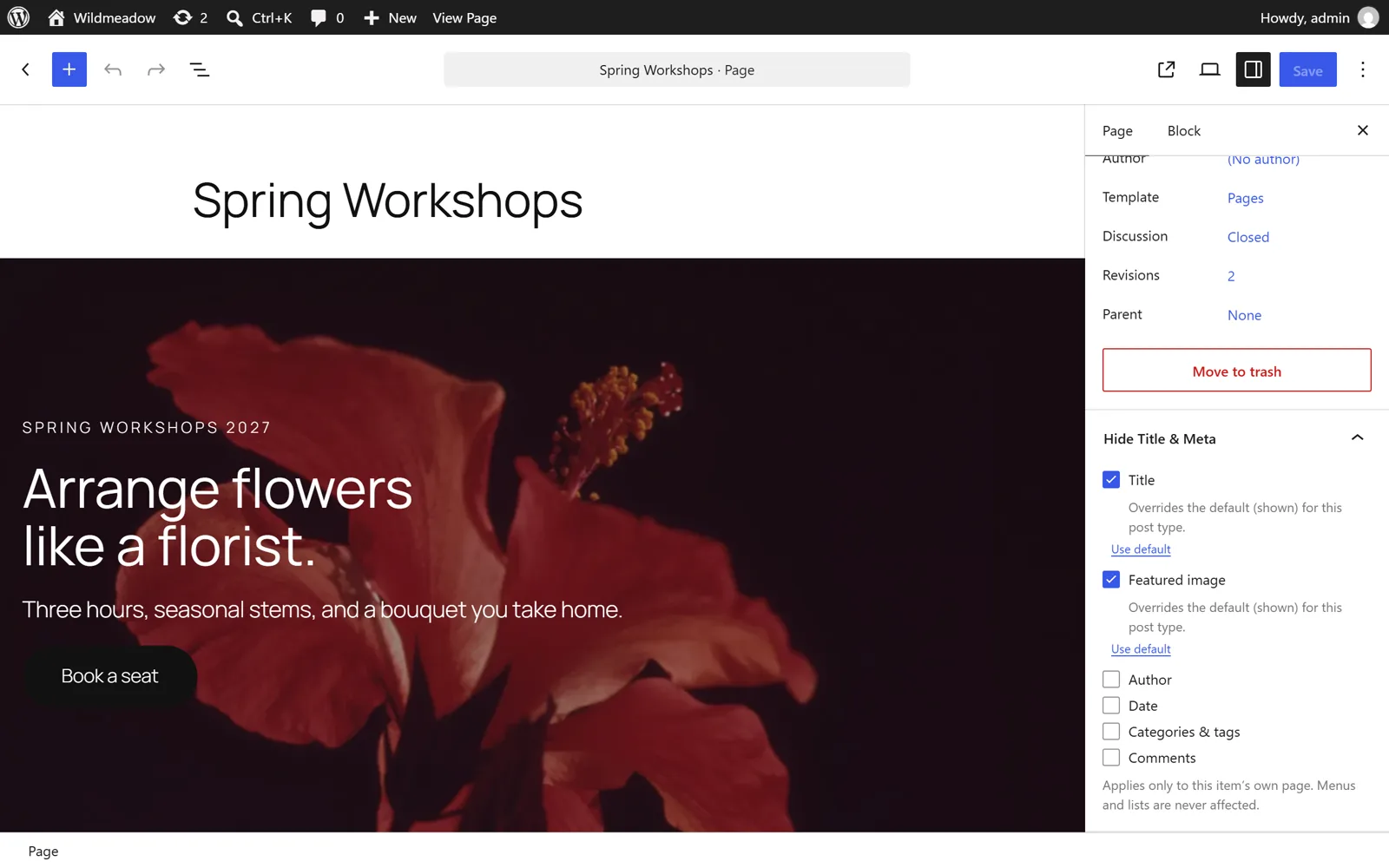1389x868 pixels.
Task: Uncheck the Title checkbox
Action: click(1111, 480)
